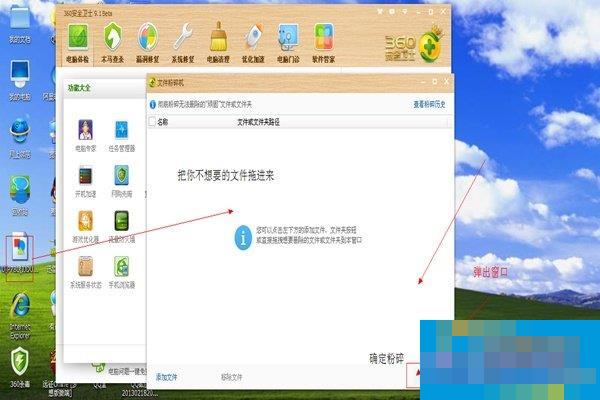This screenshot has height=400, width=600.
Task: Select Internet Explorer desktop icon
Action: [20, 316]
